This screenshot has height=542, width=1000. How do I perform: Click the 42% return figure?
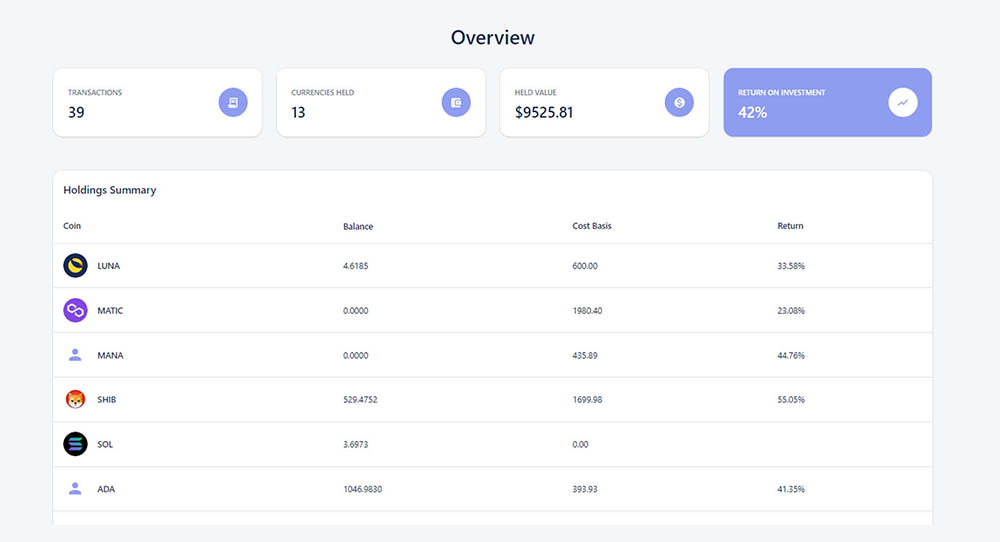pyautogui.click(x=753, y=112)
